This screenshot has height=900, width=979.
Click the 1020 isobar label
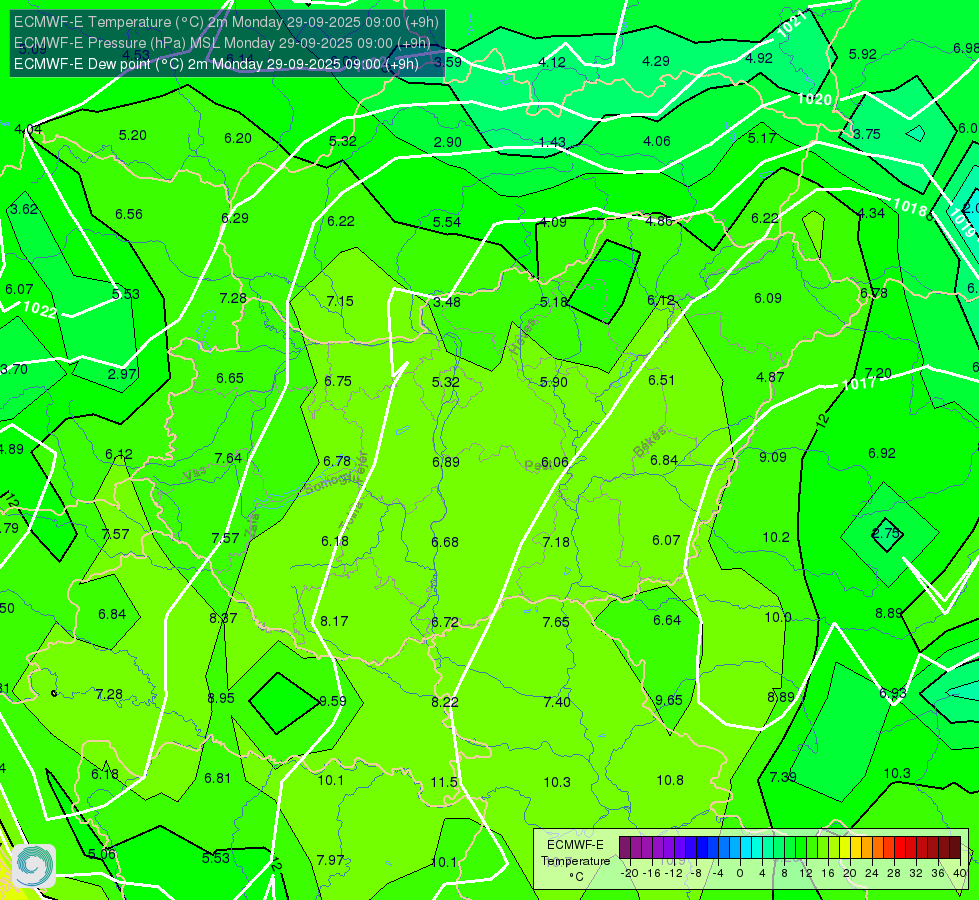tap(814, 99)
